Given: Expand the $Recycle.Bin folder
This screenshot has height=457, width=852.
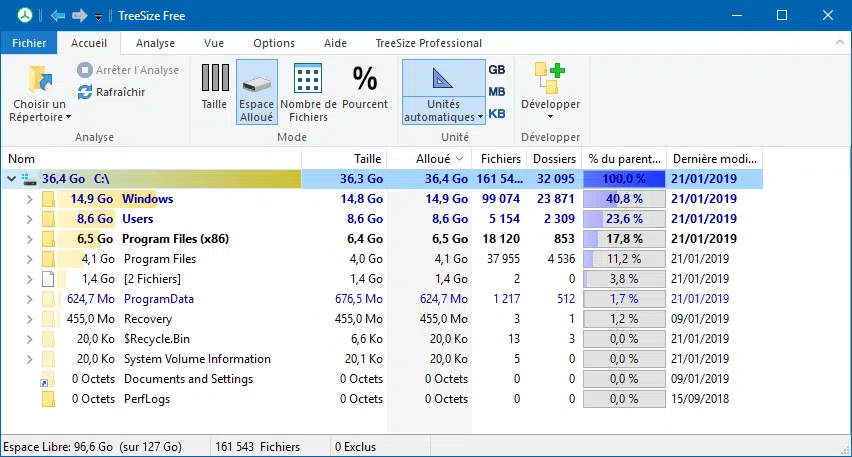Looking at the screenshot, I should tap(29, 339).
